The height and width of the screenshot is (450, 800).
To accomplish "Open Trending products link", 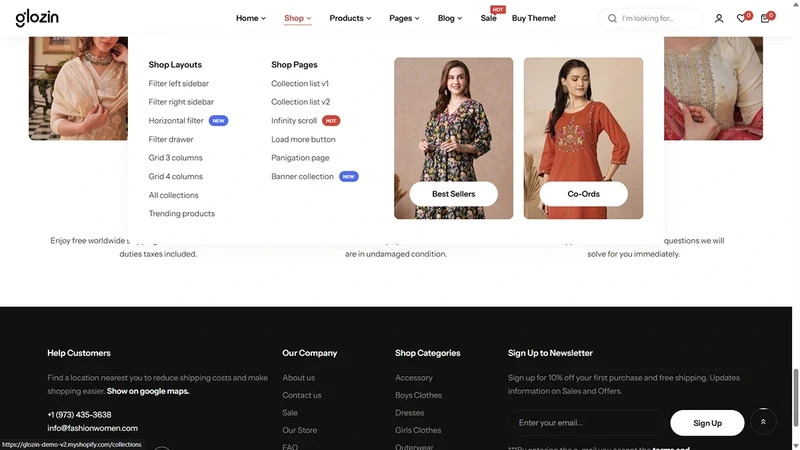I will click(x=182, y=214).
